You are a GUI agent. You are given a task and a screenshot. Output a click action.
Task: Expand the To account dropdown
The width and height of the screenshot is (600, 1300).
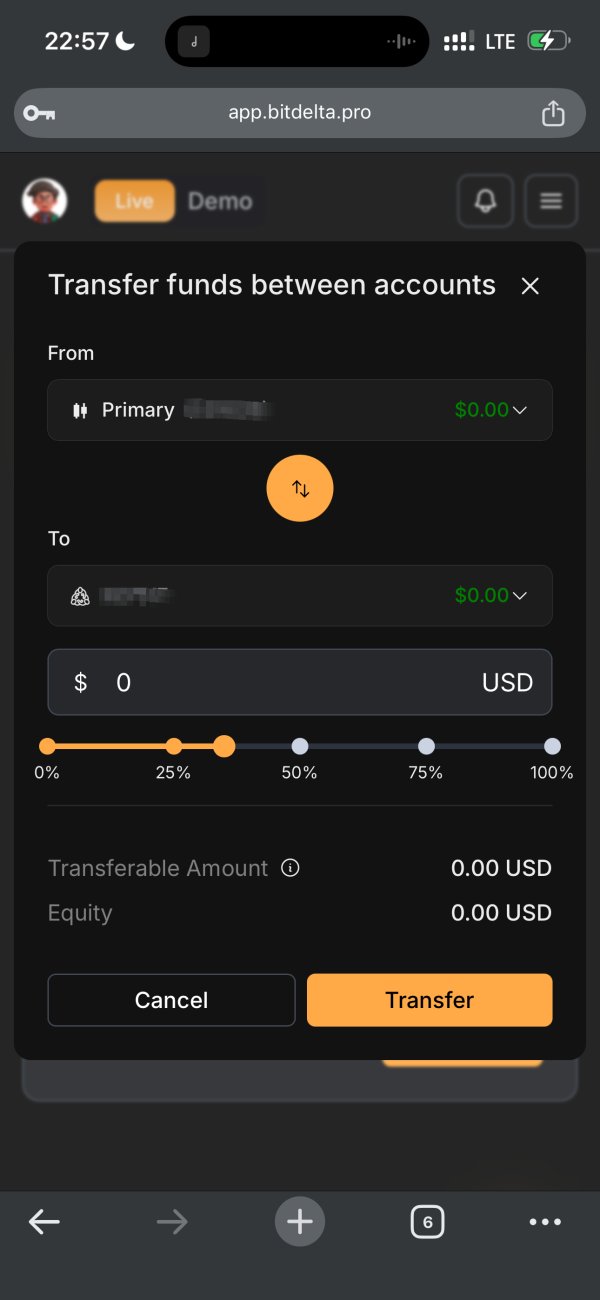(x=300, y=596)
